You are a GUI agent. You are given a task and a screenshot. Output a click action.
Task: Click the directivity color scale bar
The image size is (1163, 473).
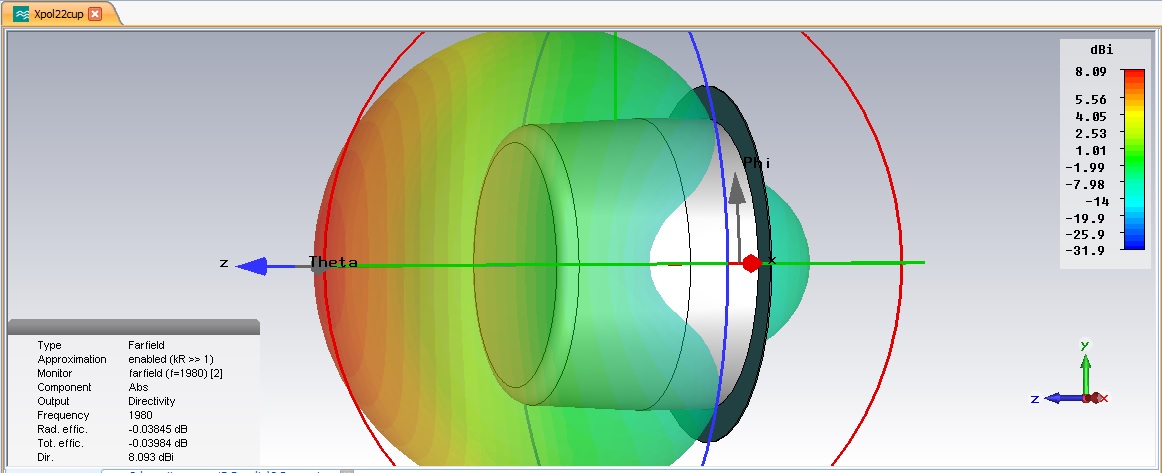point(1134,159)
